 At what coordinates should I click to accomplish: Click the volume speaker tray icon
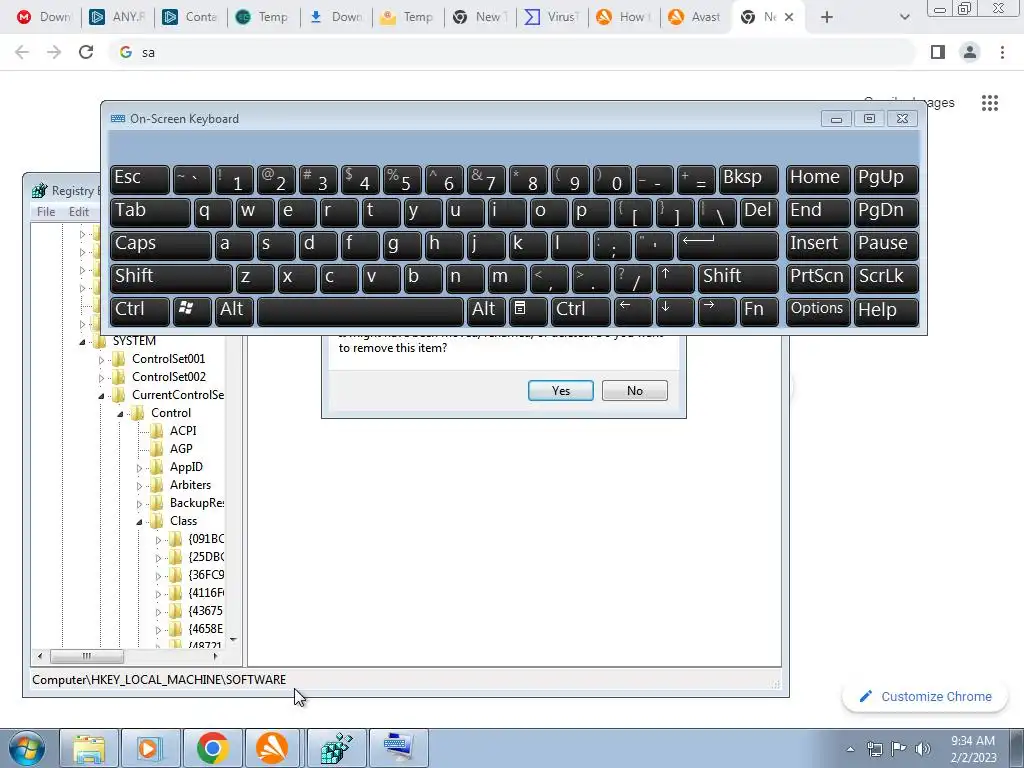click(x=923, y=749)
